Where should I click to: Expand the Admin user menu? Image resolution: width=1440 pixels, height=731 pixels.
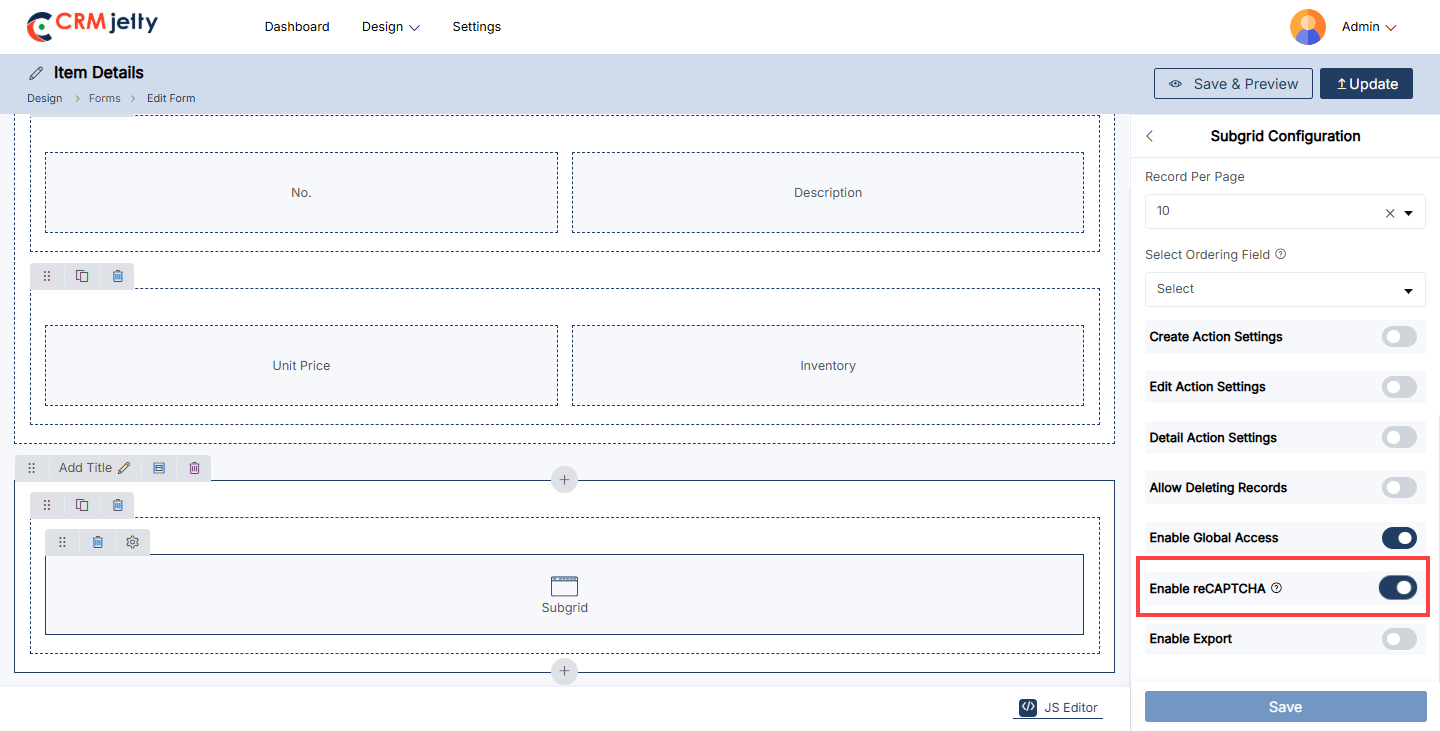(1368, 27)
